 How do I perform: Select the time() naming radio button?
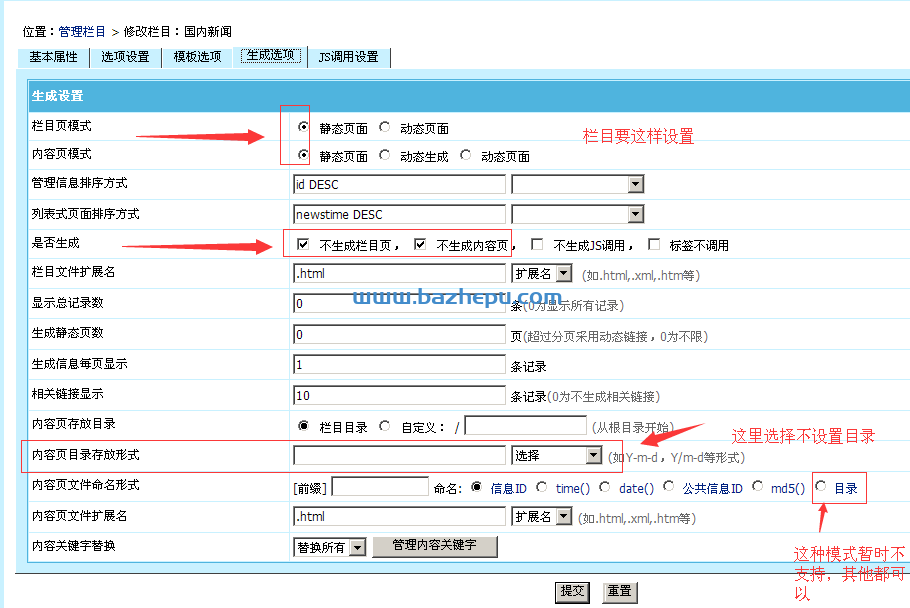tap(541, 487)
